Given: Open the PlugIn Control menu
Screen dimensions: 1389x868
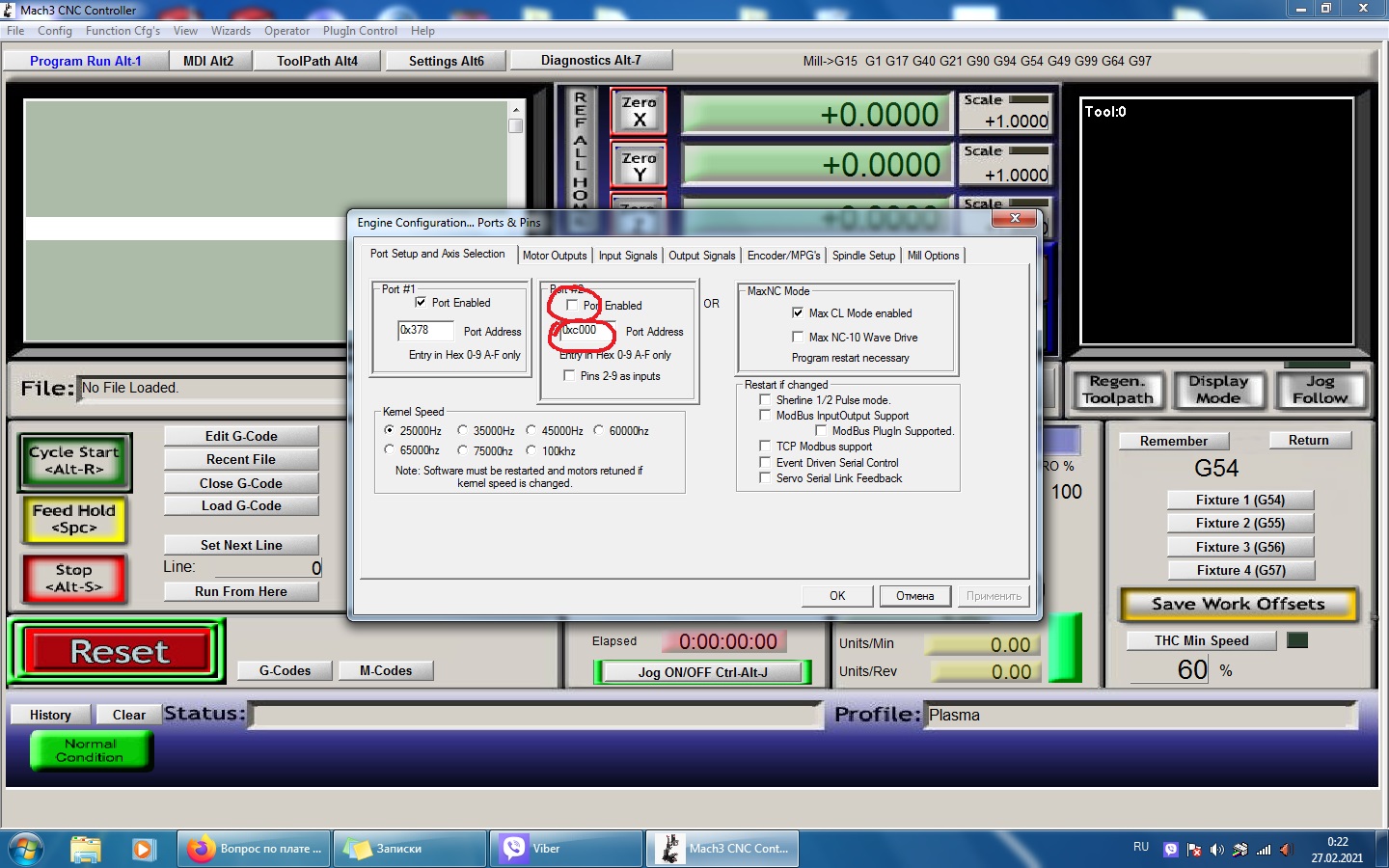Looking at the screenshot, I should pos(360,31).
